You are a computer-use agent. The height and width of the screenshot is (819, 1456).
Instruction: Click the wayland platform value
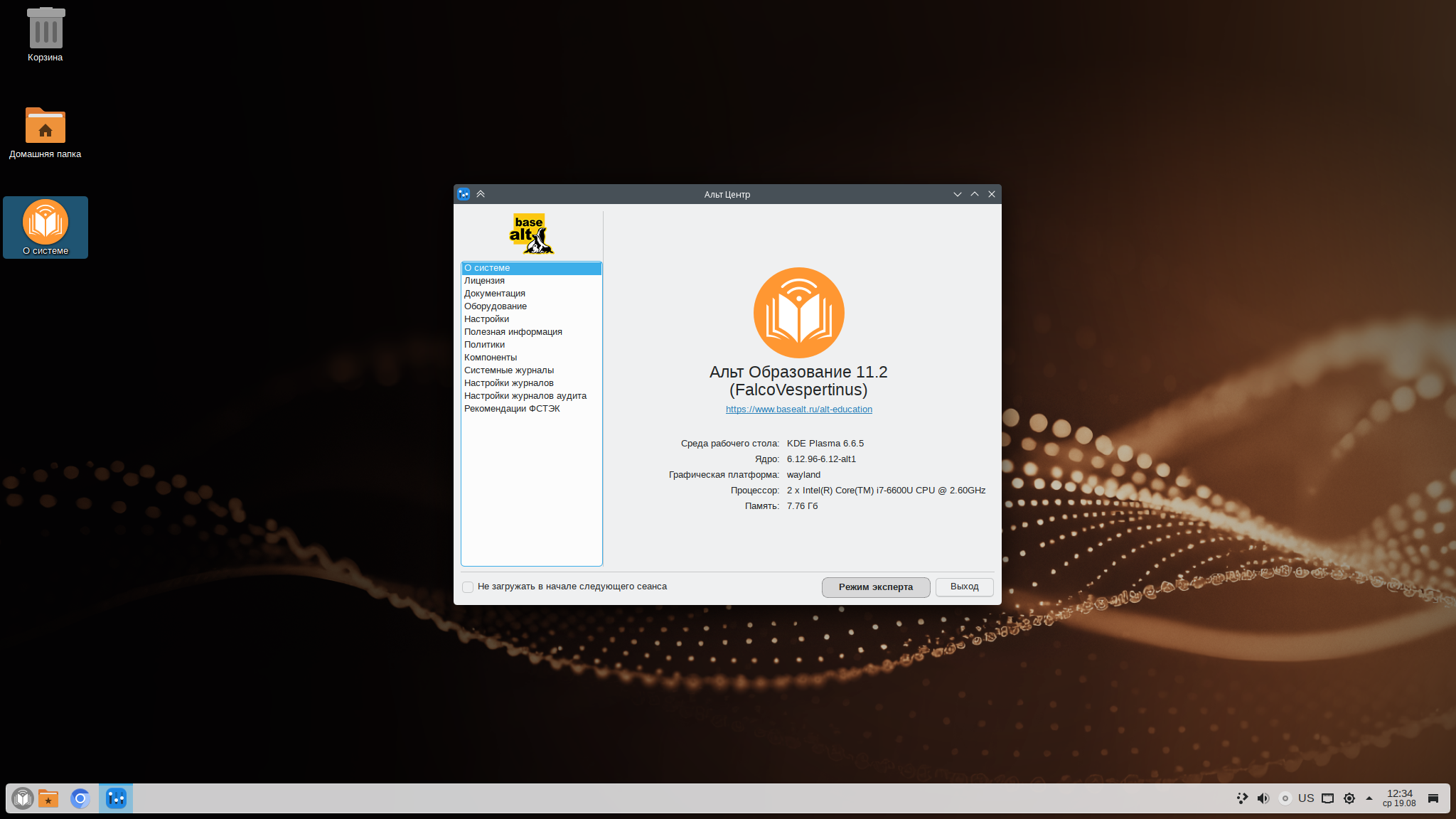tap(803, 475)
